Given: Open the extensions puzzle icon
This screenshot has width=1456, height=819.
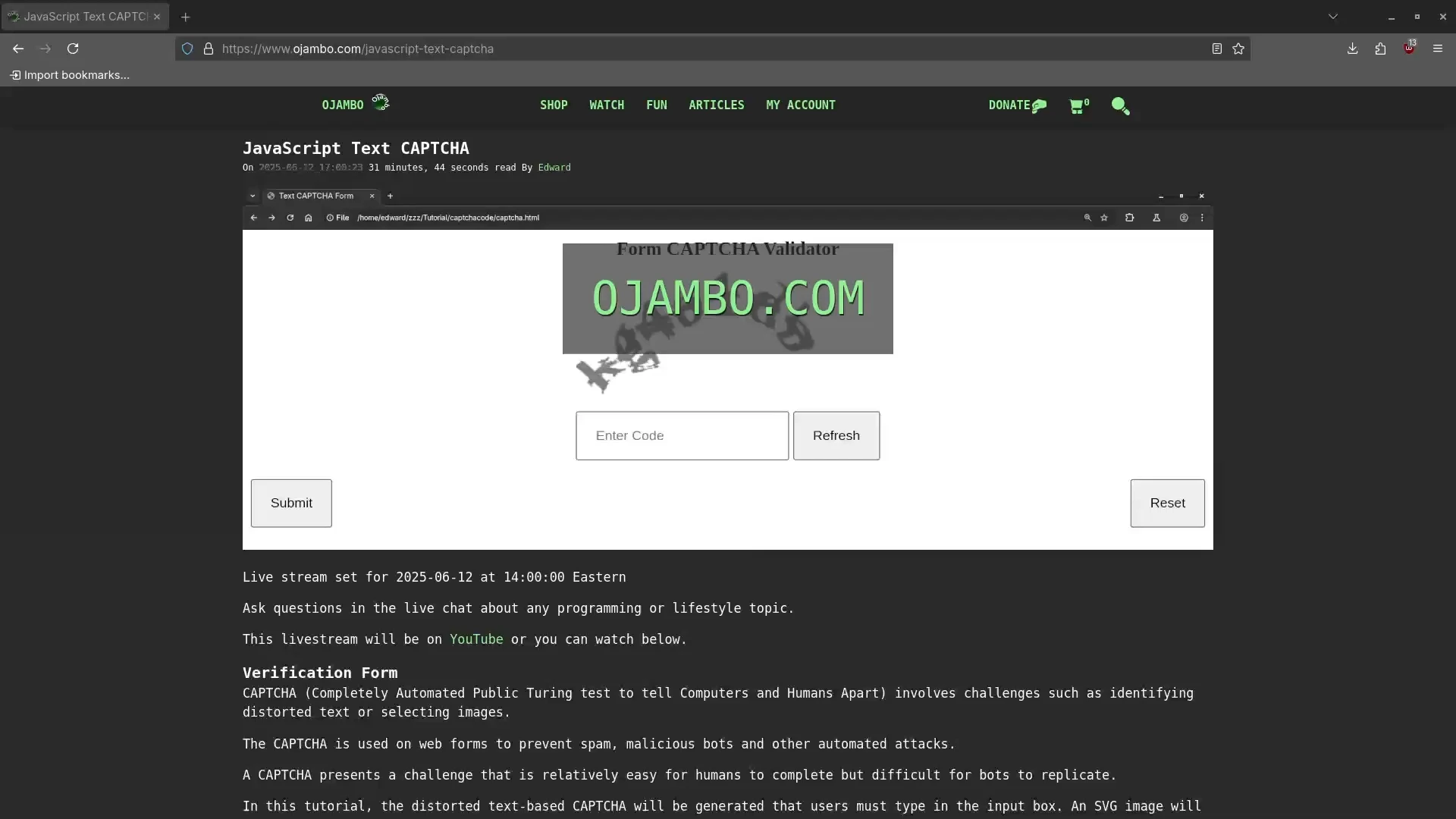Looking at the screenshot, I should (x=1380, y=49).
